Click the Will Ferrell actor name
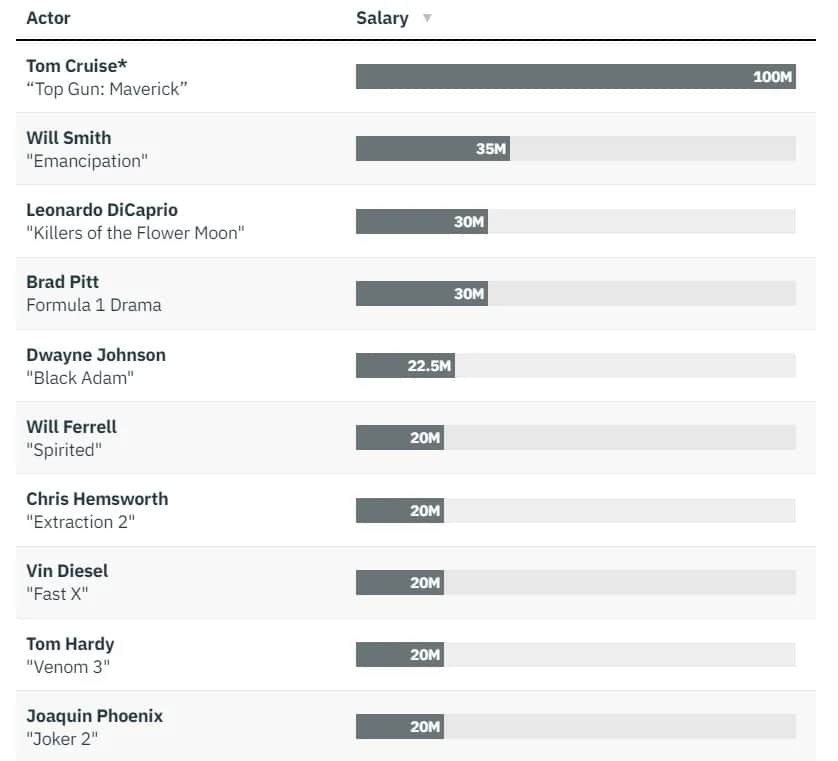 [71, 427]
